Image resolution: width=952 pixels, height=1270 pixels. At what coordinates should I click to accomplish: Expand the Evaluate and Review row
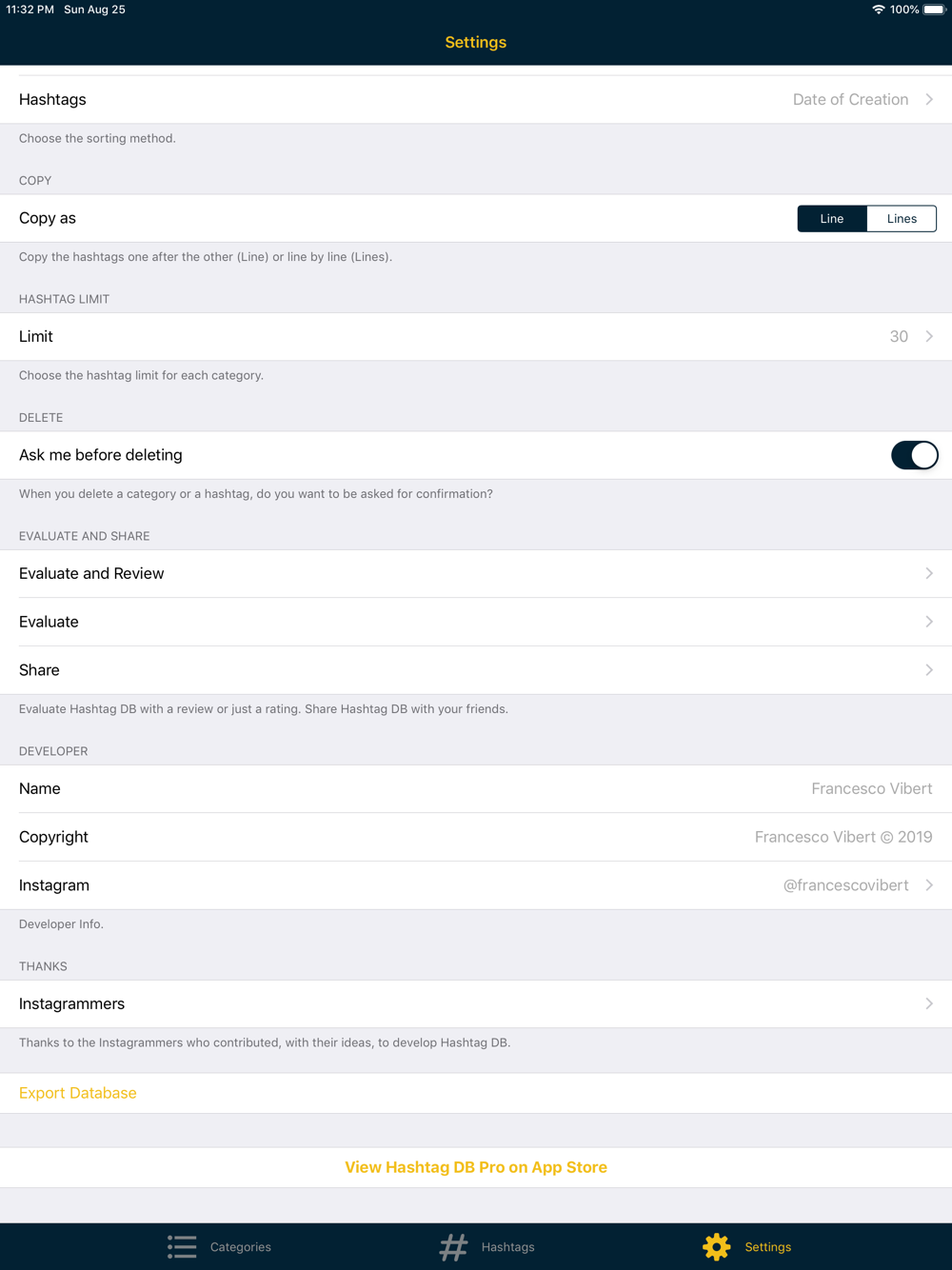click(476, 573)
